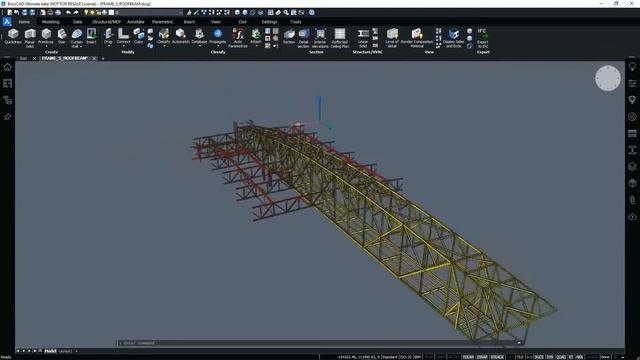Viewport: 640px width, 360px height.
Task: Click the Level of Detail tool
Action: point(392,38)
